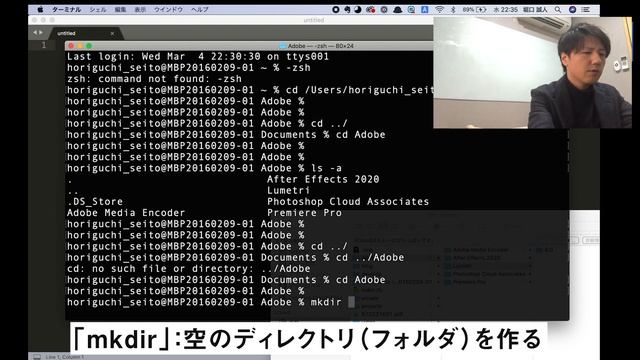Close the untitled tab in Sublime Text

[x=112, y=33]
